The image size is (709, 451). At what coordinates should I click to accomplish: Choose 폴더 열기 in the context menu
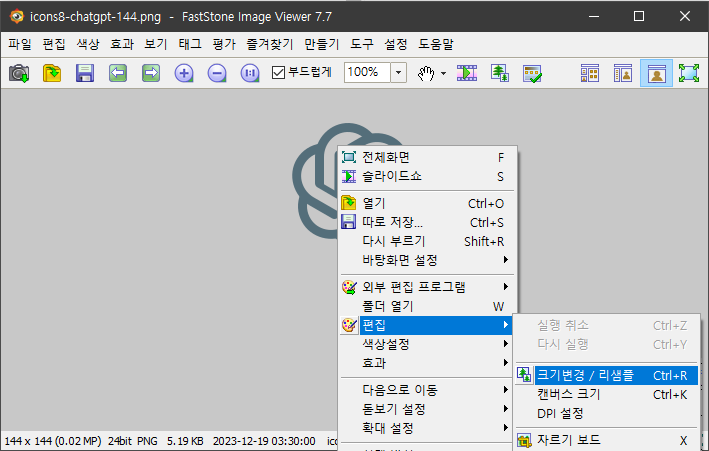pyautogui.click(x=426, y=306)
